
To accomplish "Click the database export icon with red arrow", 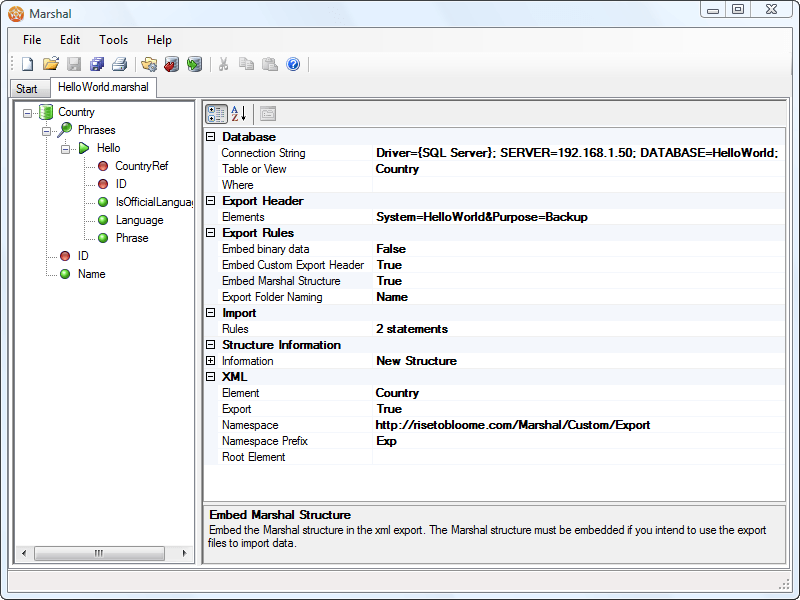I will click(171, 64).
